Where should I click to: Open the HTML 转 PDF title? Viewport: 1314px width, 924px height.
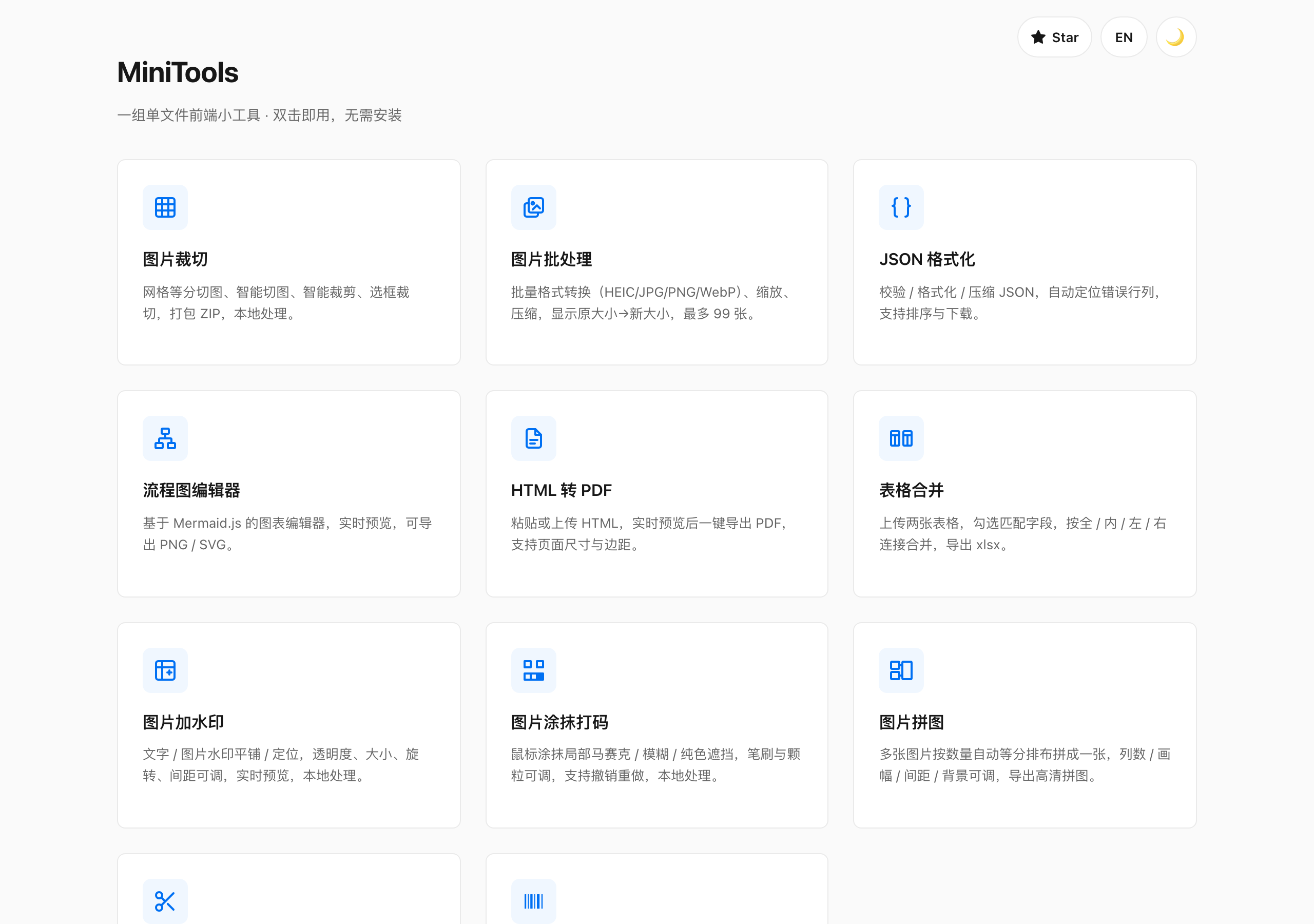point(561,490)
